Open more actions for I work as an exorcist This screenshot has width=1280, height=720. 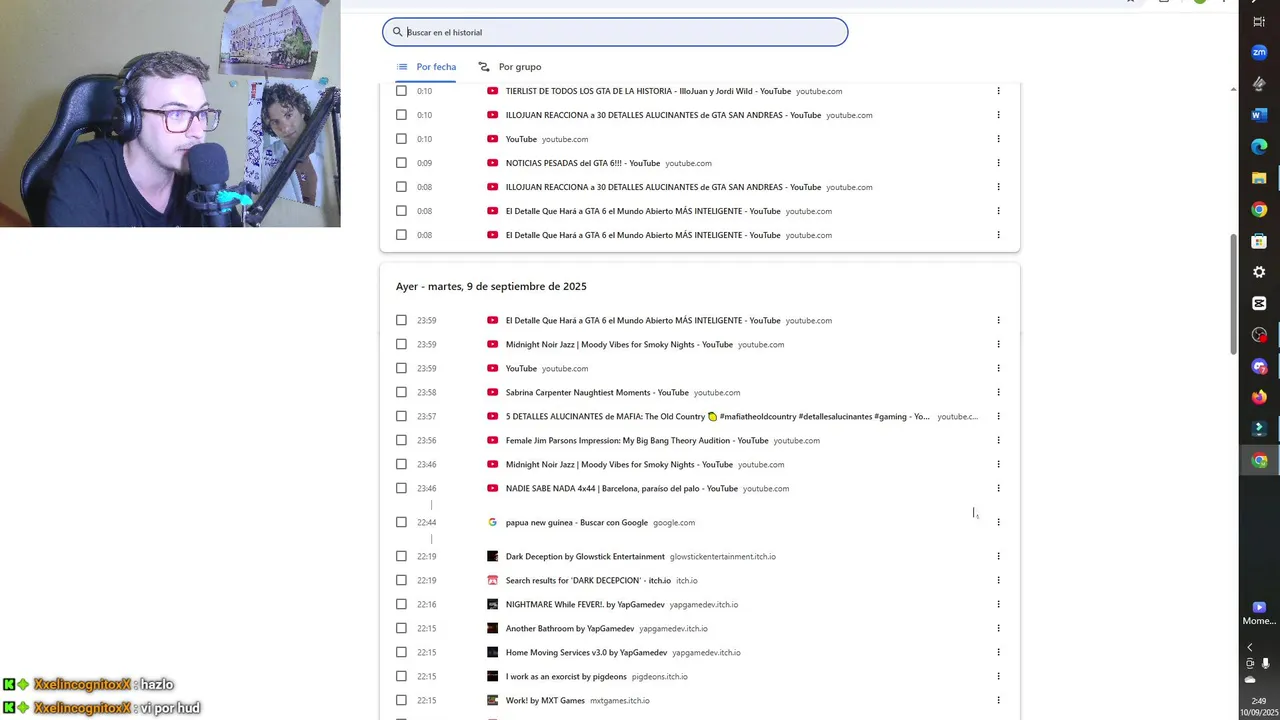998,676
